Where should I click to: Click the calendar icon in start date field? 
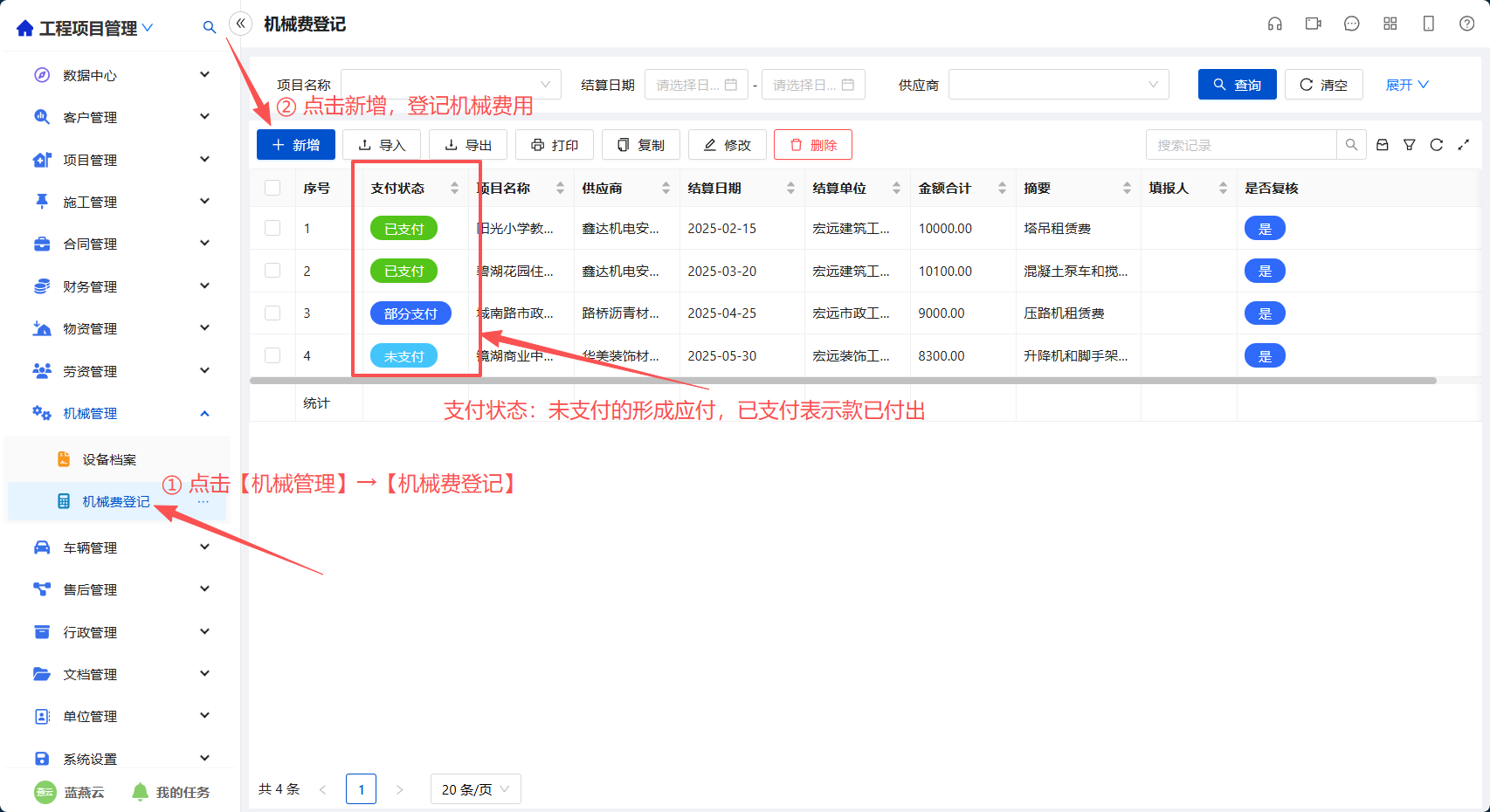[732, 85]
